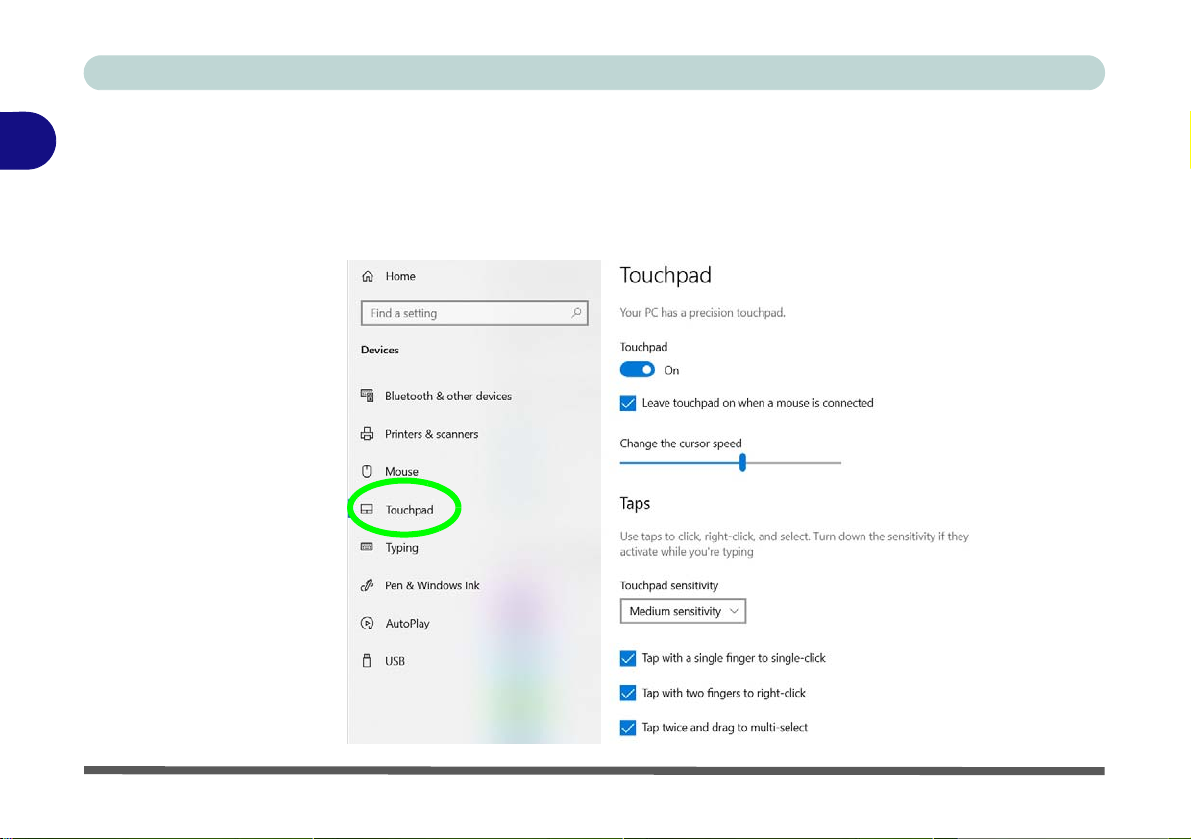Viewport: 1191px width, 839px height.
Task: Click the Taps section heading
Action: click(635, 503)
